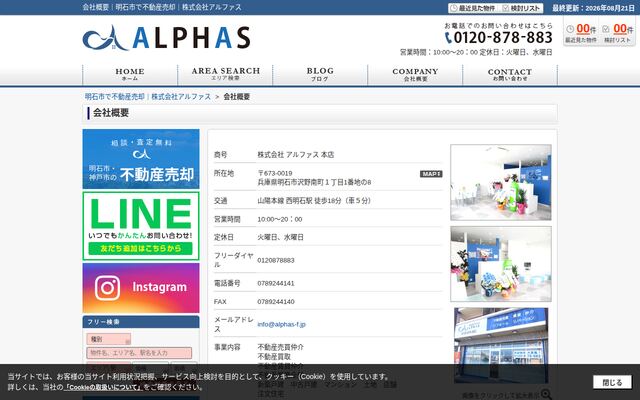Viewport: 640px width, 400px height.
Task: Open 検討リスト in top blue bar
Action: [x=522, y=8]
